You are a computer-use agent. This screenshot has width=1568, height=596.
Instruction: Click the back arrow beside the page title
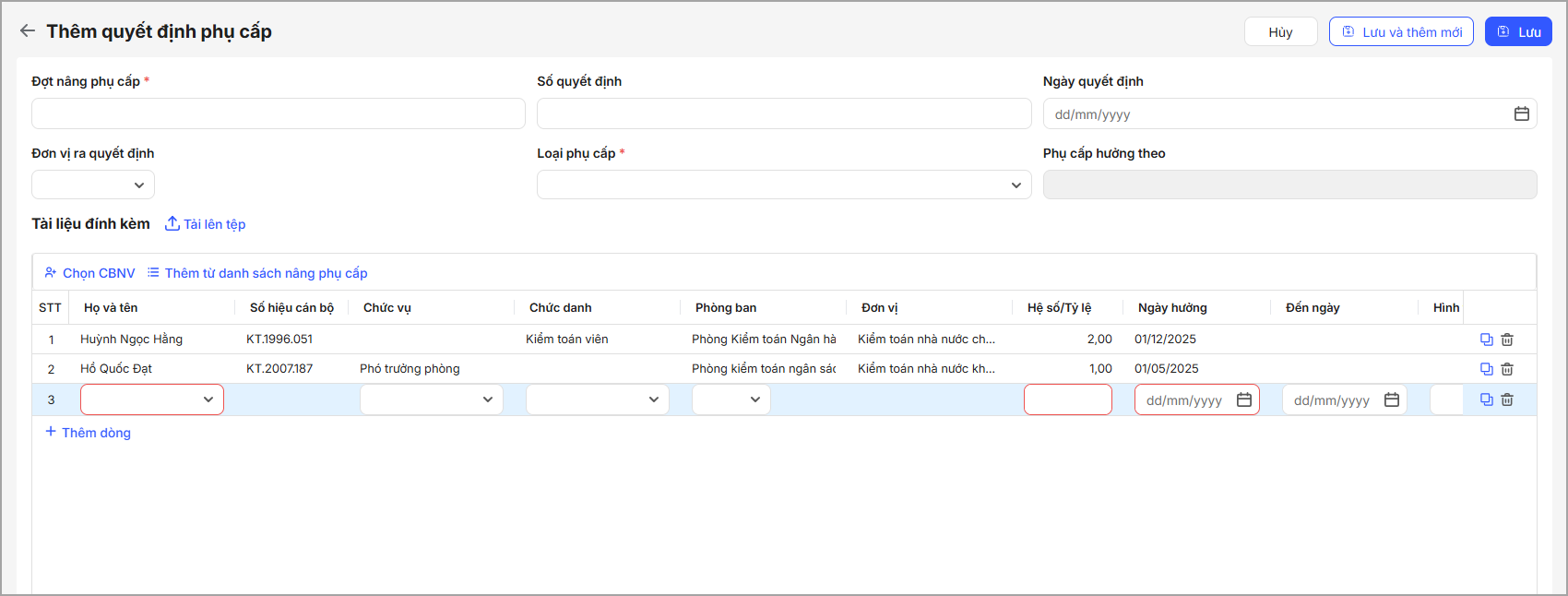(x=28, y=31)
